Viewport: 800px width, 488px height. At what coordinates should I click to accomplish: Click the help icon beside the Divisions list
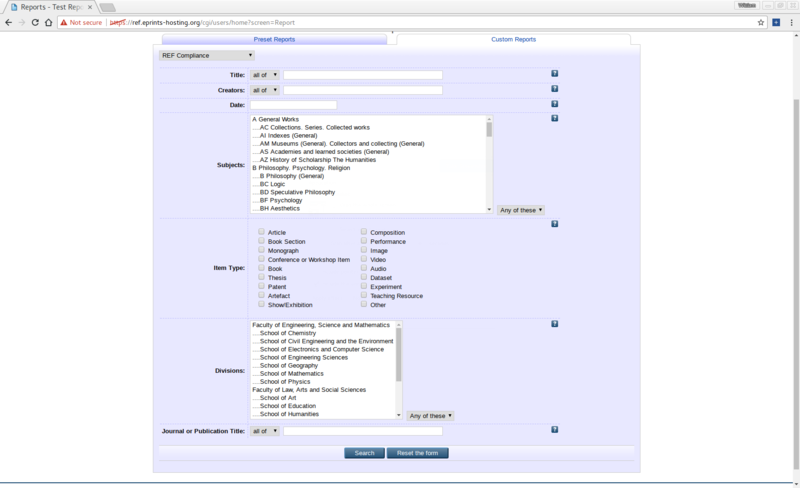coord(555,324)
